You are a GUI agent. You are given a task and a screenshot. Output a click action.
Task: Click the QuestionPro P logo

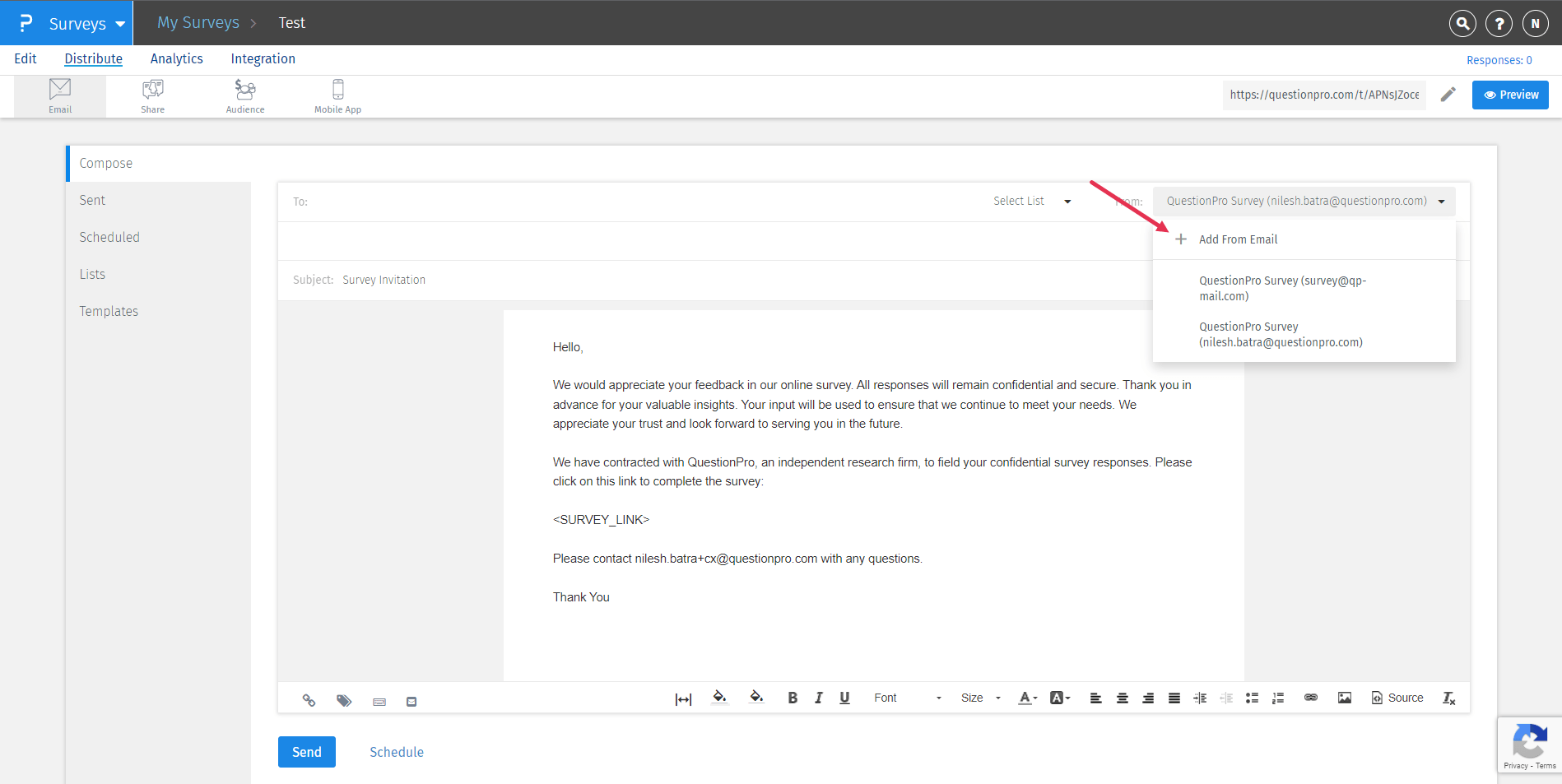[26, 23]
